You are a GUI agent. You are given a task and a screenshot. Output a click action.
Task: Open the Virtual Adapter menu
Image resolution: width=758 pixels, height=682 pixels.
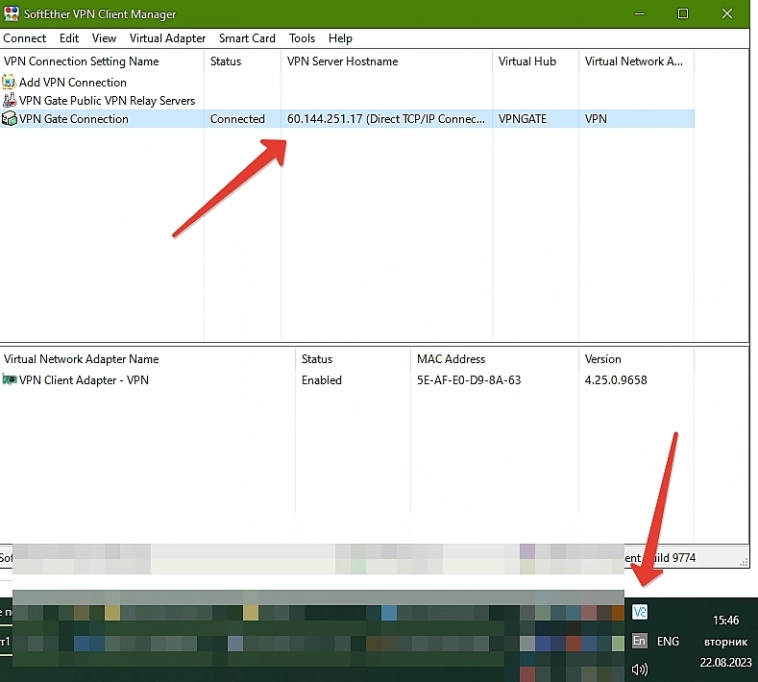(x=167, y=38)
